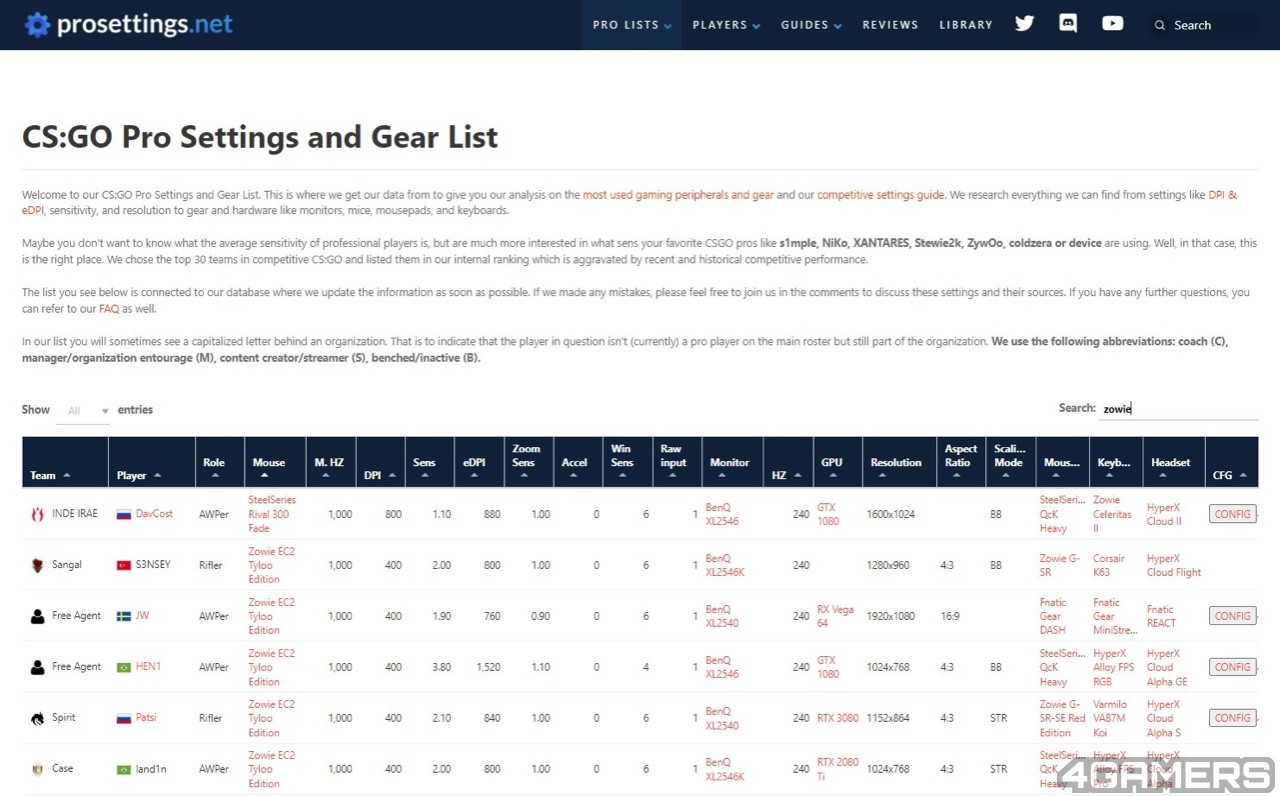Sort table by eDPI column

pos(477,463)
